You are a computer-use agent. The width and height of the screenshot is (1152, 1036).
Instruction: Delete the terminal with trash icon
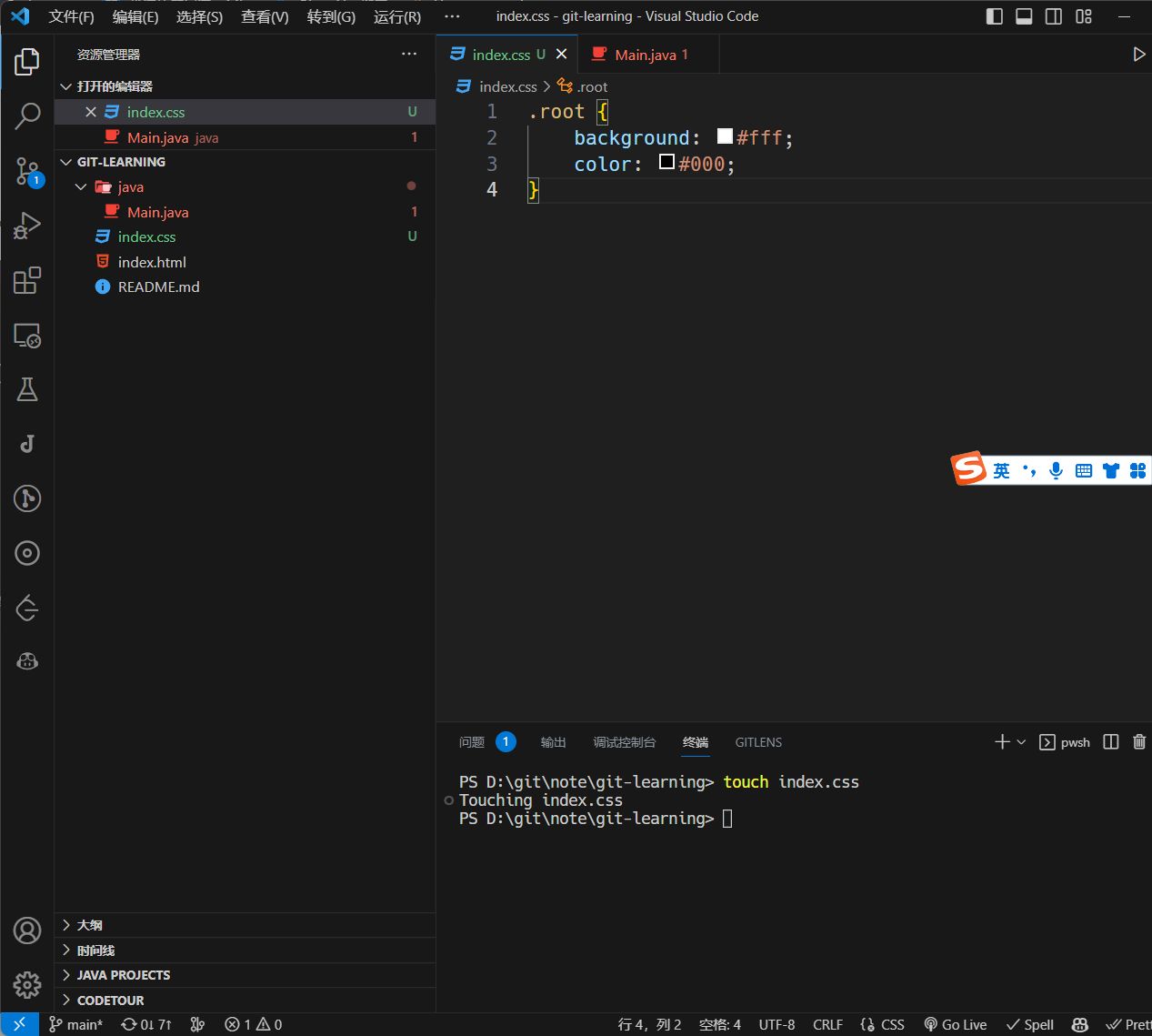[x=1138, y=742]
